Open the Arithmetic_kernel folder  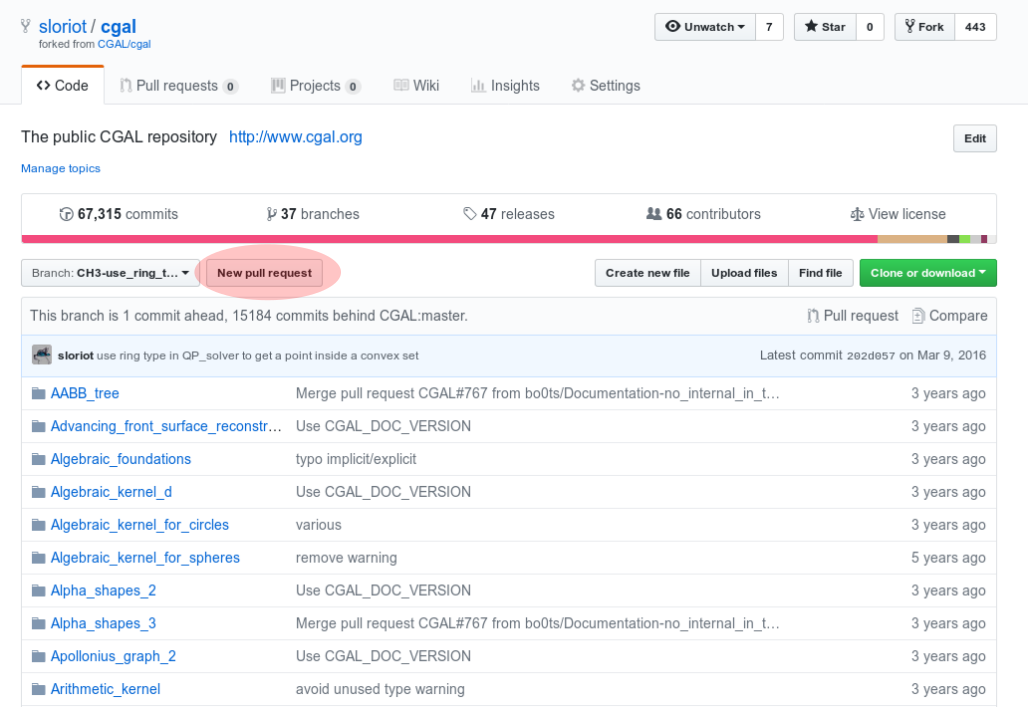[x=105, y=689]
